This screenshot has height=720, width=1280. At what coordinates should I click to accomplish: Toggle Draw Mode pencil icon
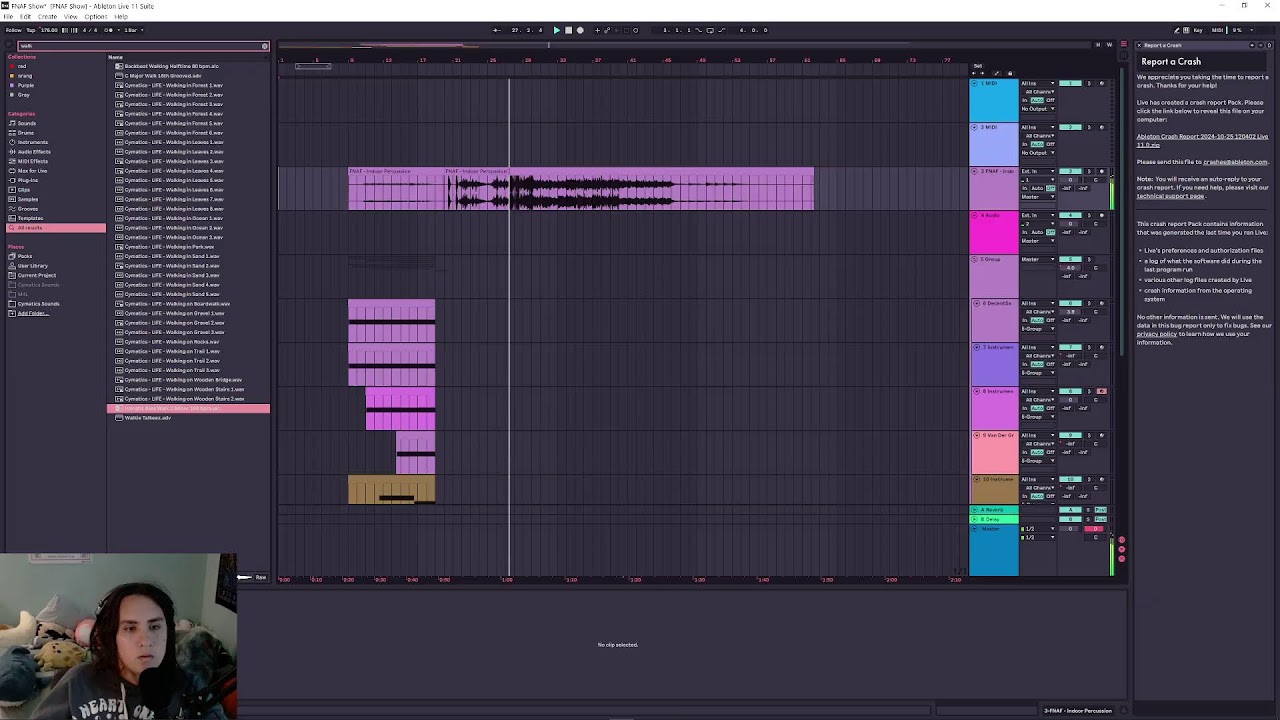(x=1177, y=30)
